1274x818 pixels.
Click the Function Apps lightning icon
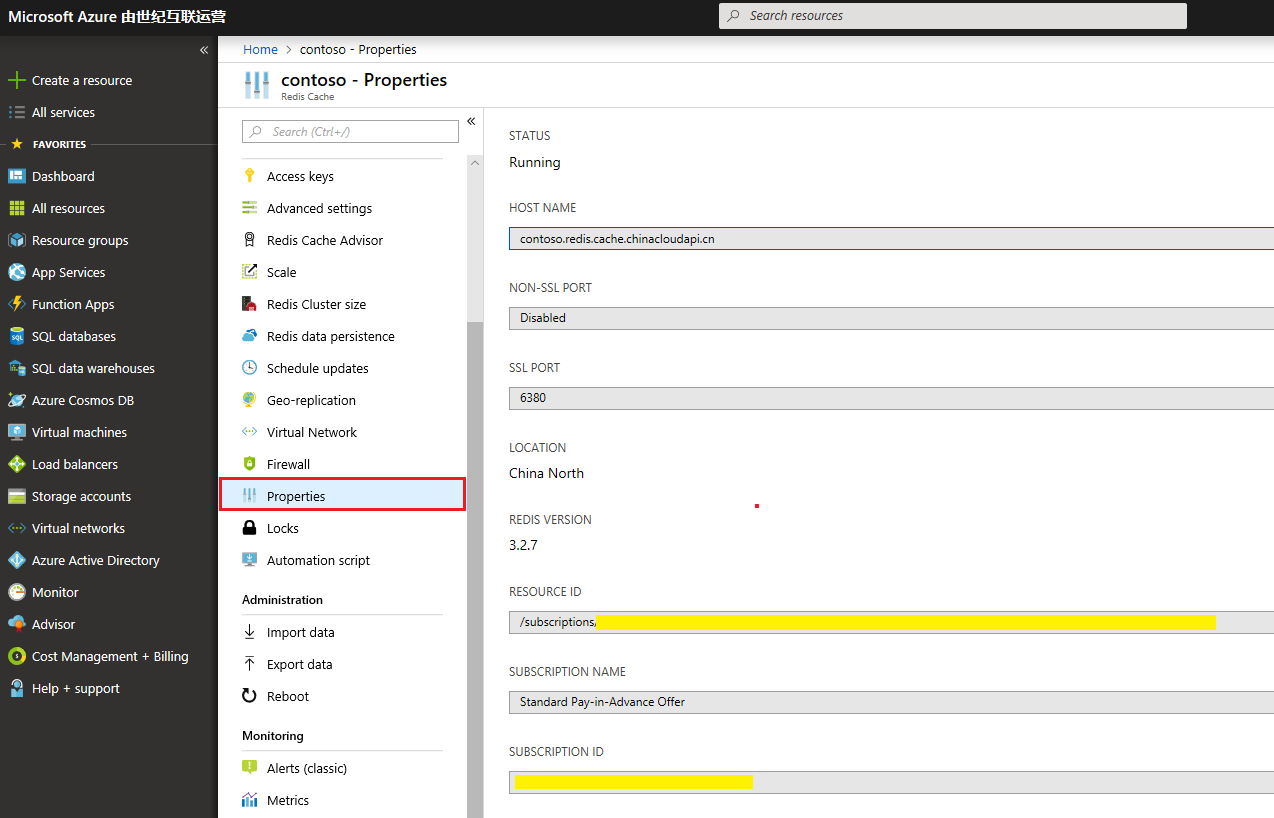[x=16, y=304]
